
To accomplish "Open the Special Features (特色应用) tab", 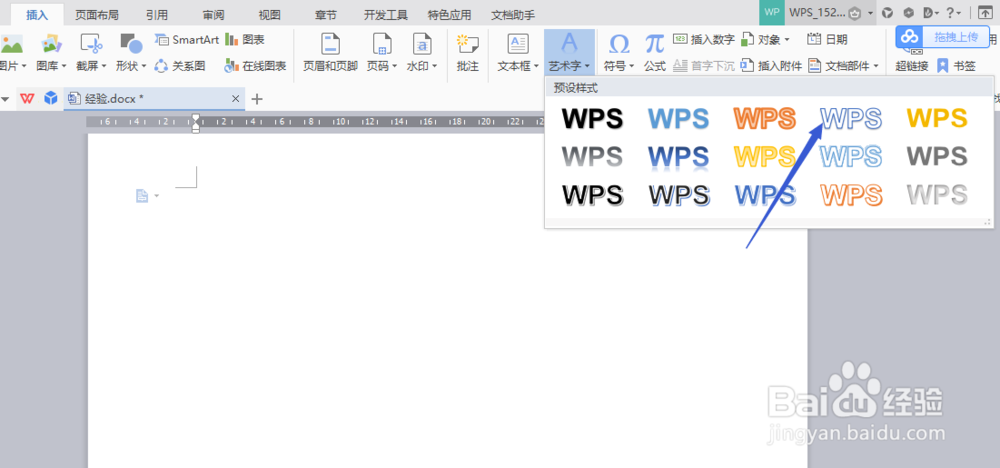I will pyautogui.click(x=450, y=15).
